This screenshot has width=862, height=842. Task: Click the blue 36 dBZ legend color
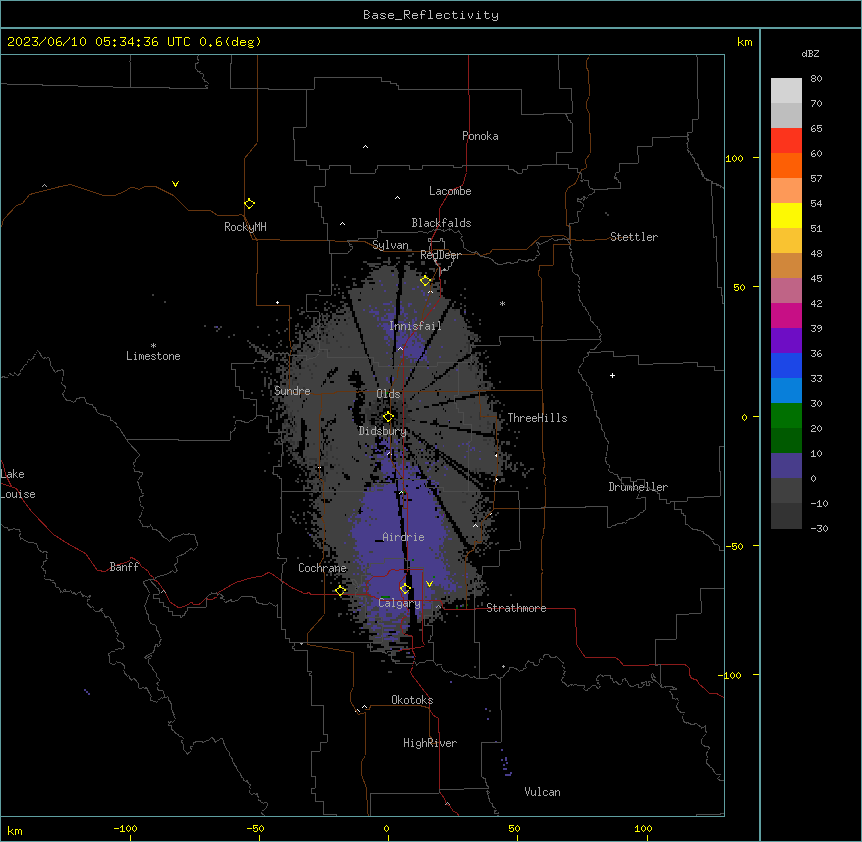coord(786,365)
